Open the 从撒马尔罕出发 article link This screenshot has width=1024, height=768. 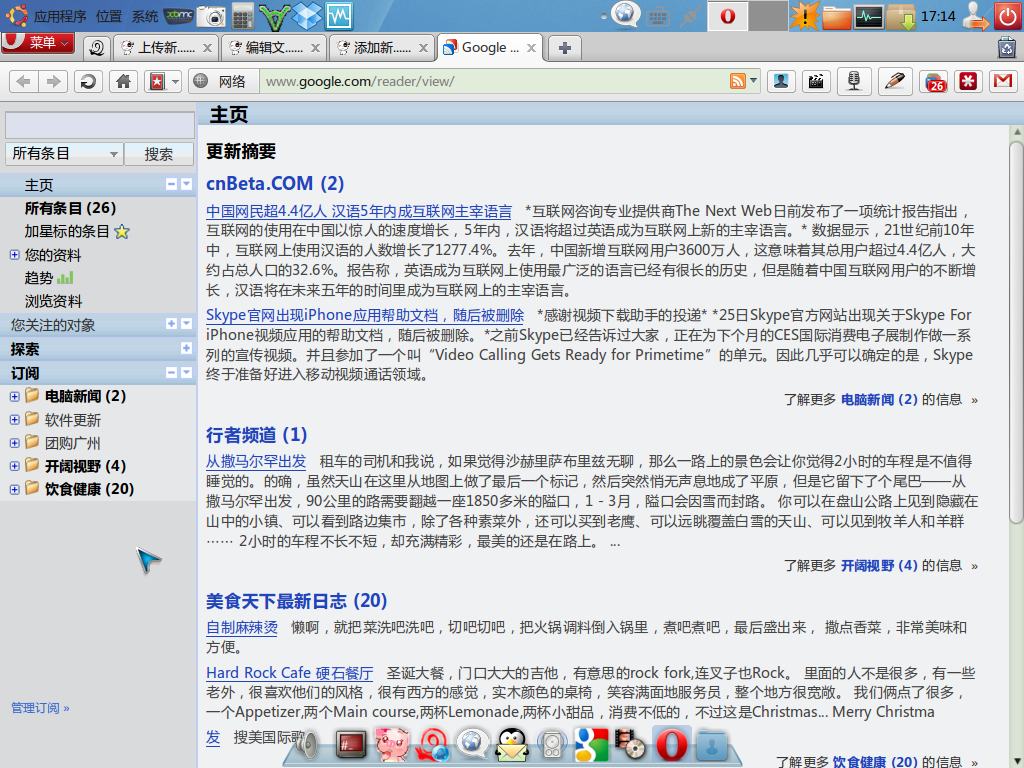(256, 461)
